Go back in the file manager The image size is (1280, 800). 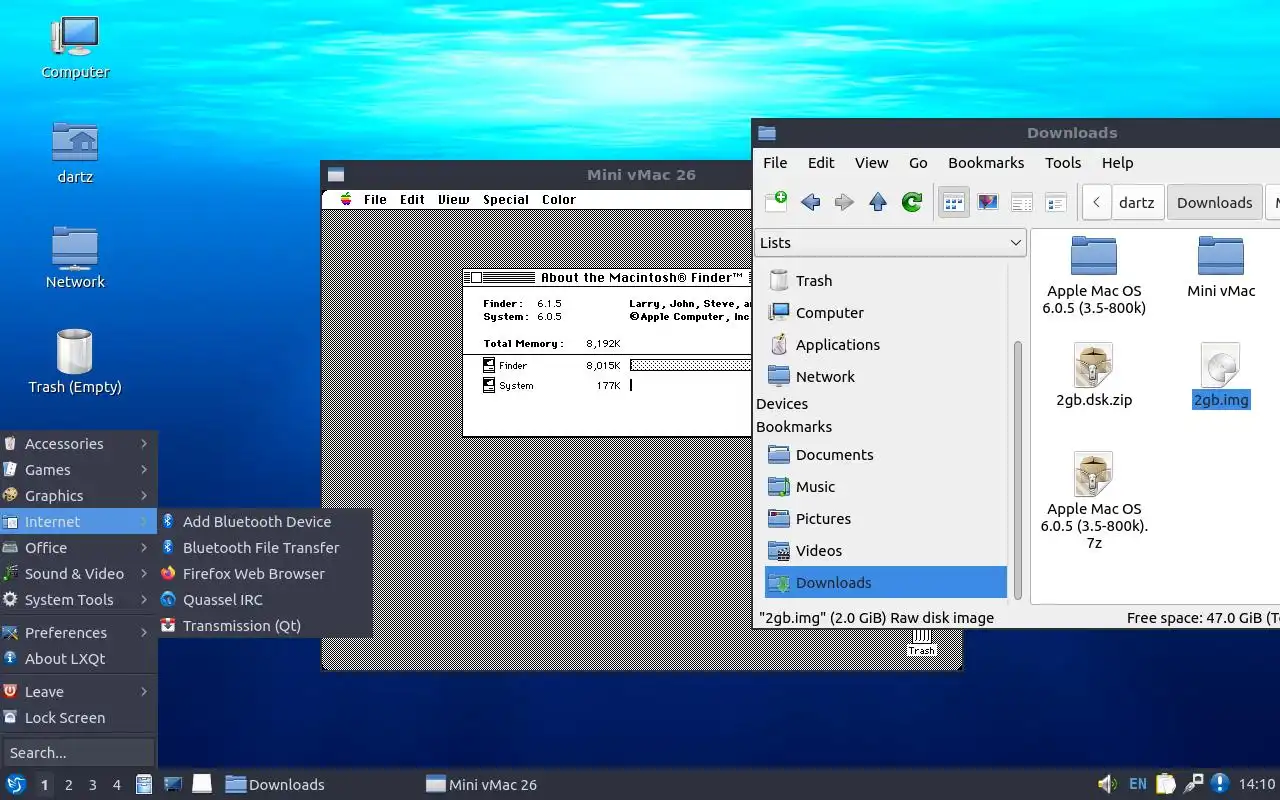point(811,202)
